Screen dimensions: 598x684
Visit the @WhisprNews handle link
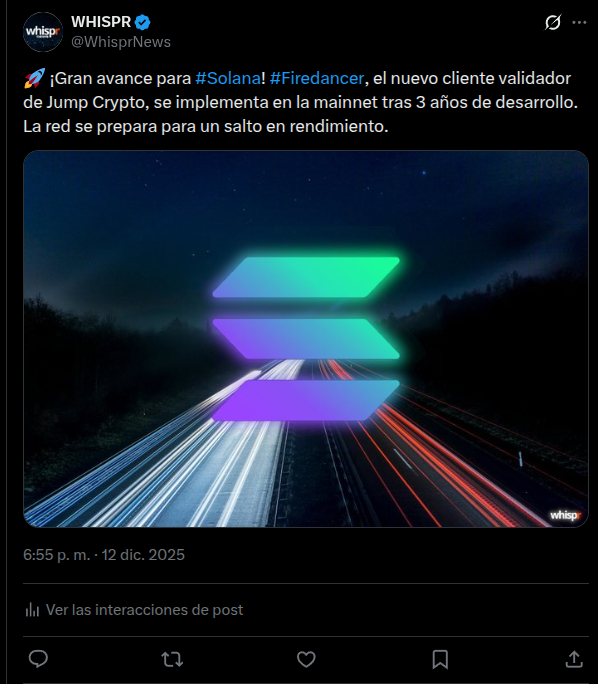tap(121, 42)
